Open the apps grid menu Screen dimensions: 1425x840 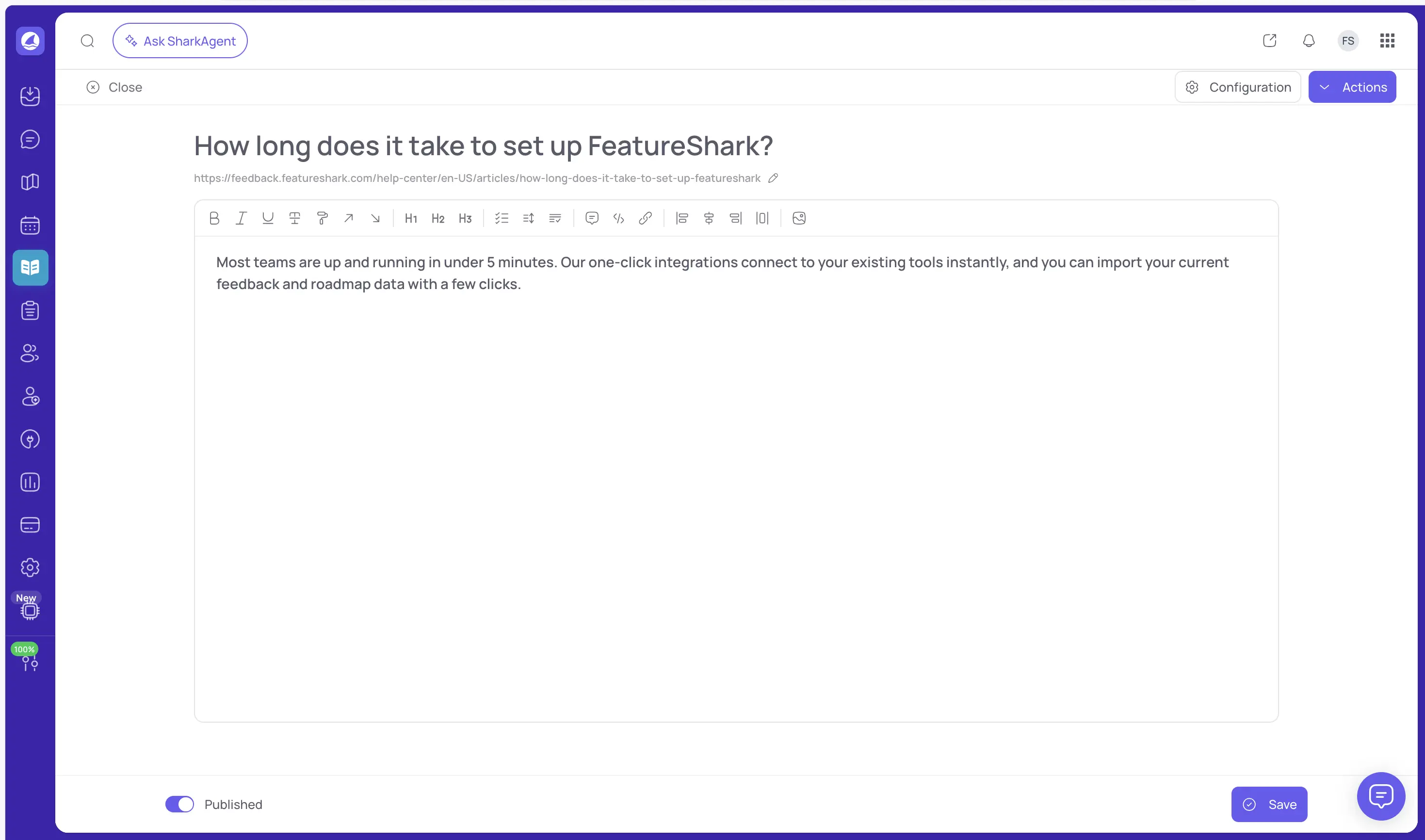[1387, 41]
